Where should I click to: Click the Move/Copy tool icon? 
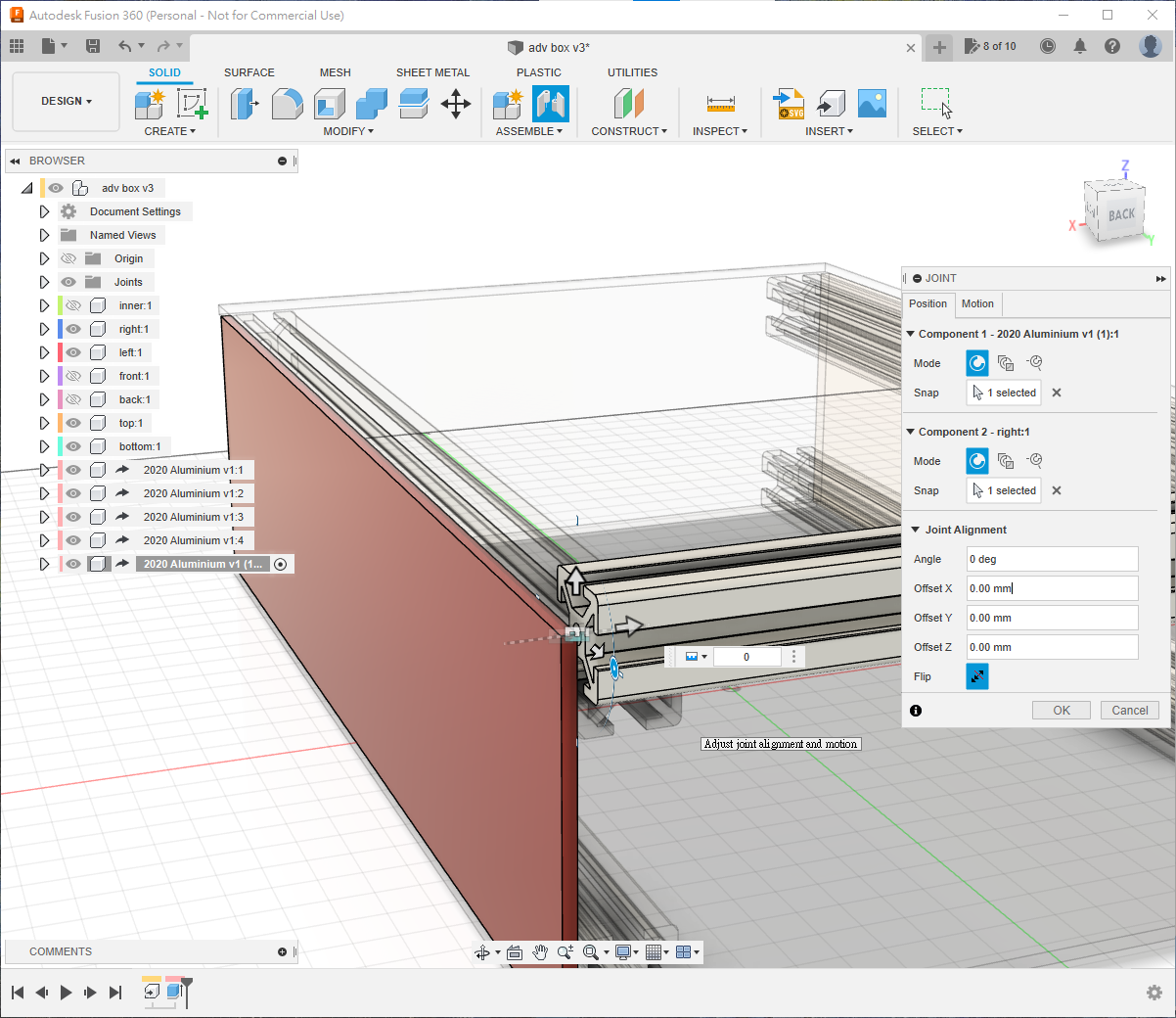(x=456, y=104)
